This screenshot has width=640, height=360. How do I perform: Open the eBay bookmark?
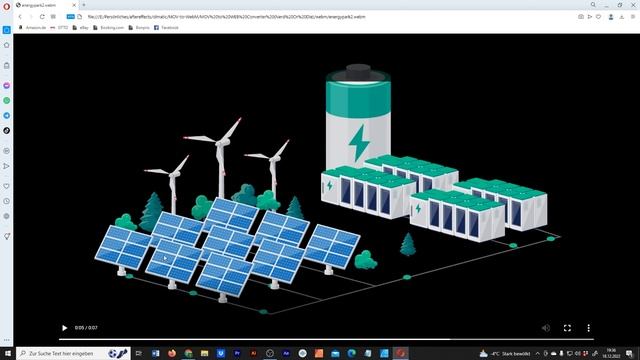click(x=81, y=28)
